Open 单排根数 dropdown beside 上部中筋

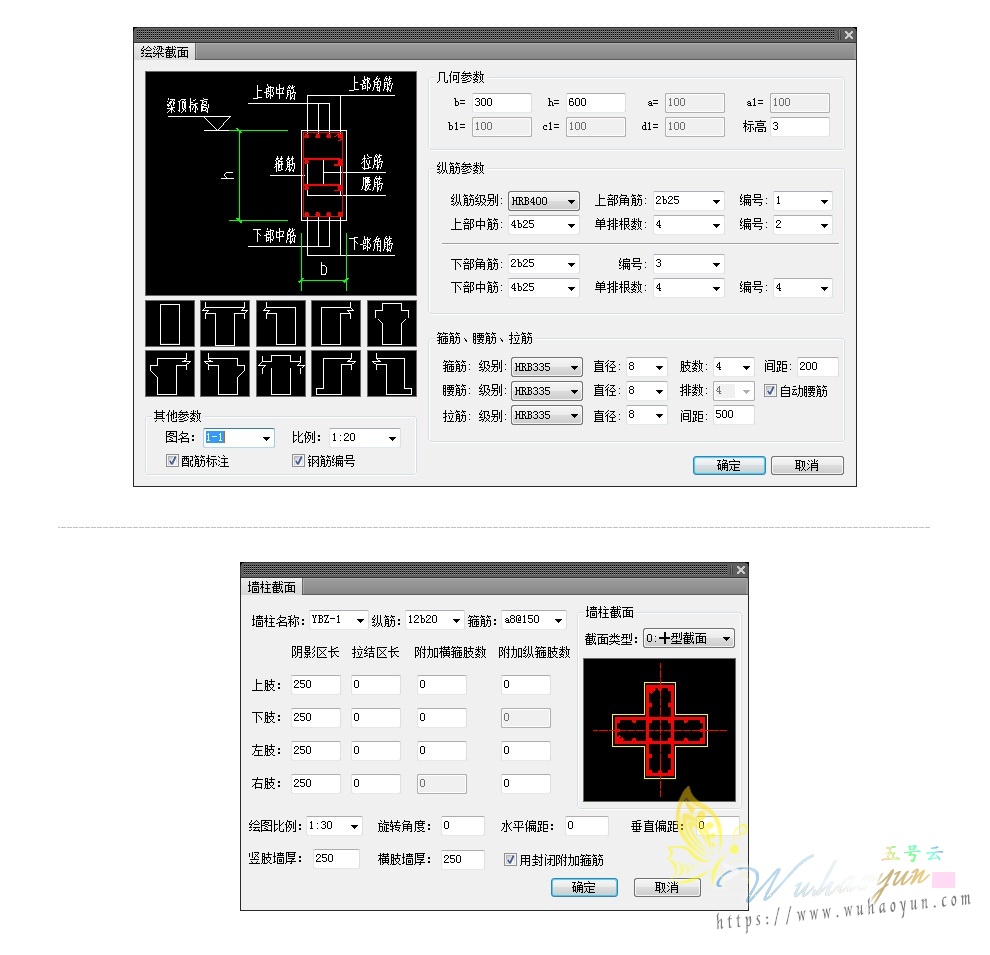[x=688, y=225]
